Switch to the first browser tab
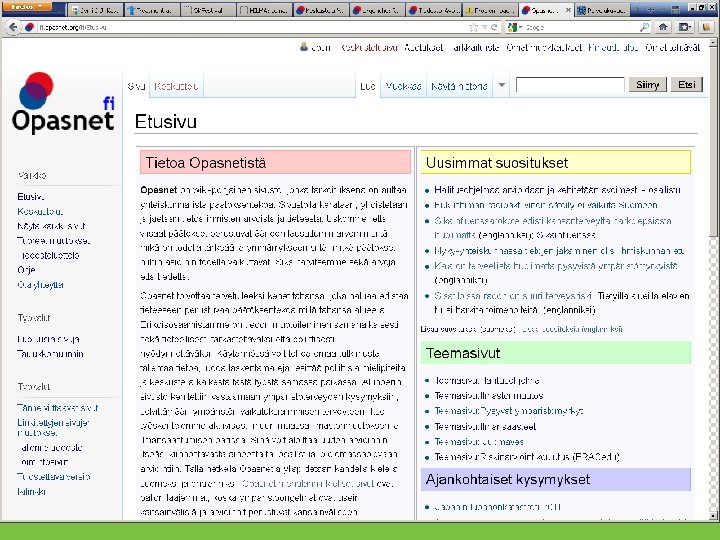 (x=95, y=10)
